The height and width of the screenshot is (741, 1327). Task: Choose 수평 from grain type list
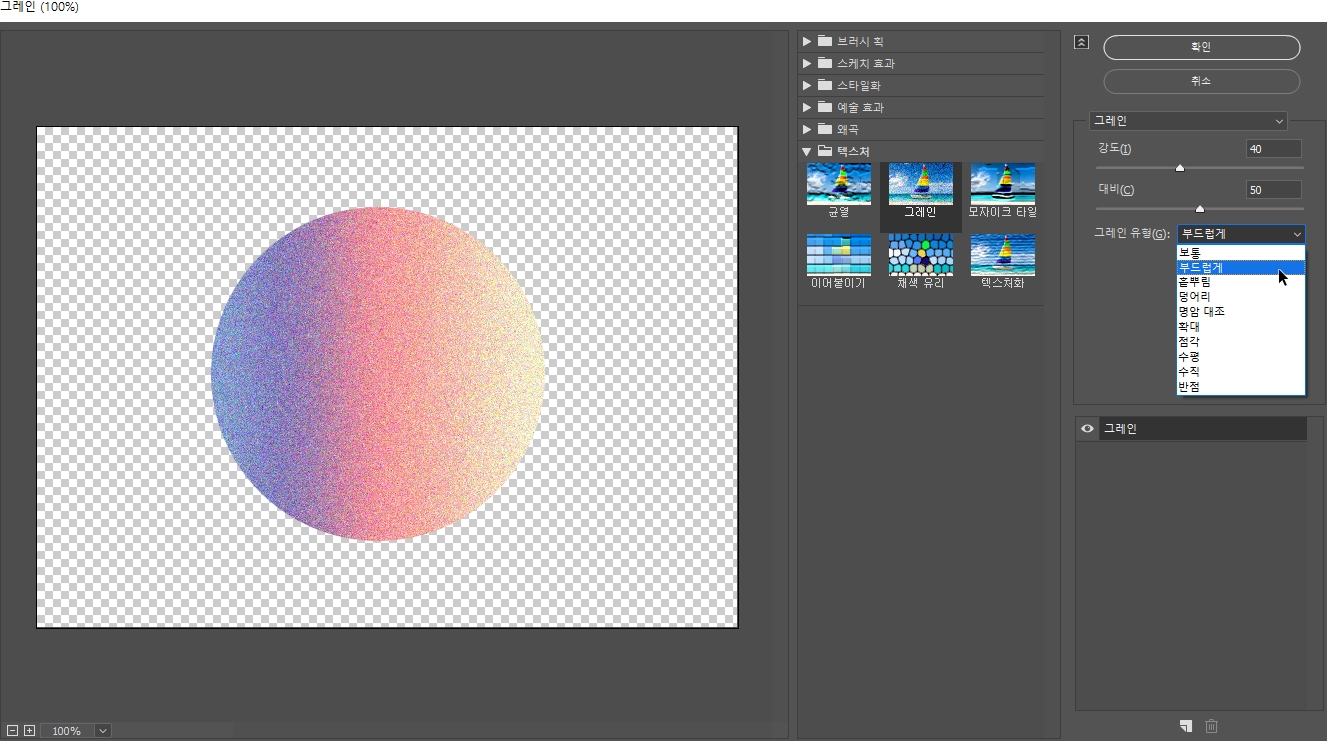pos(1241,356)
